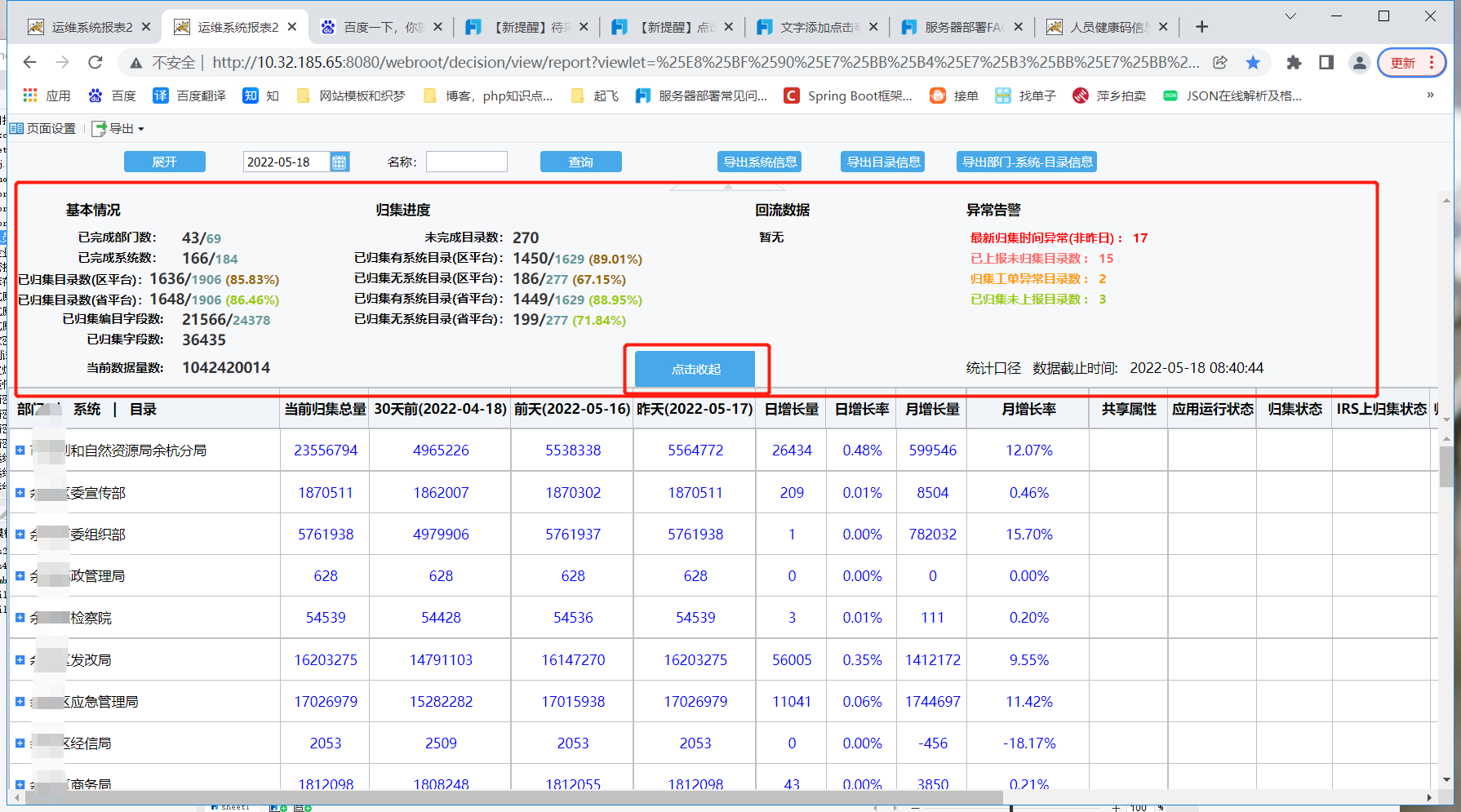
Task: Open the extensions puzzle icon
Action: point(1294,62)
